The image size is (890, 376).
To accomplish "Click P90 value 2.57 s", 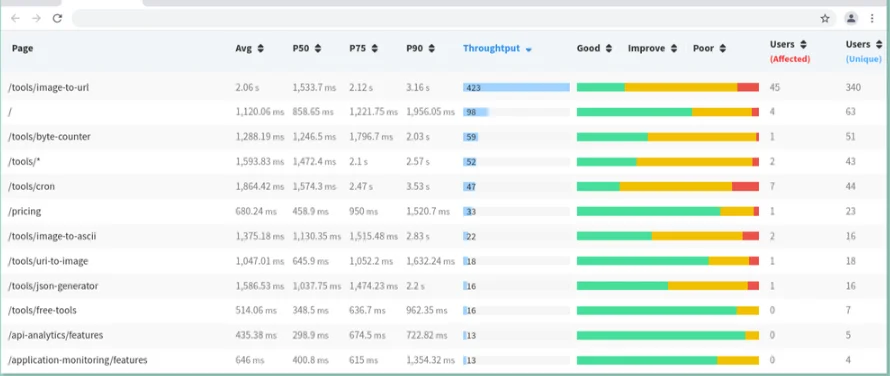I will 418,162.
